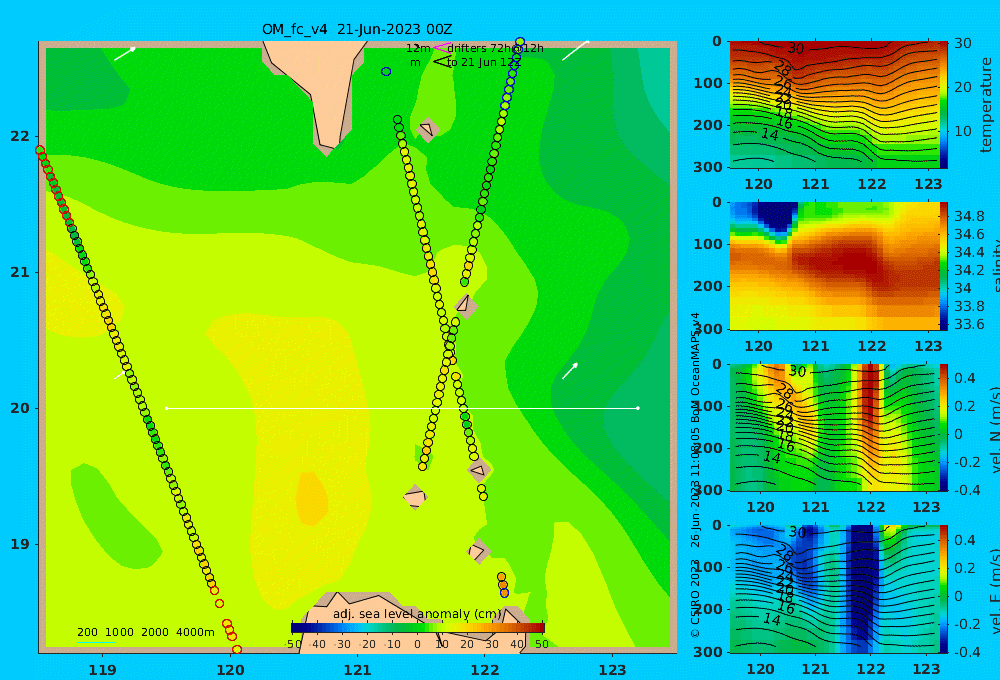Open the temperature section panel

pos(835,105)
